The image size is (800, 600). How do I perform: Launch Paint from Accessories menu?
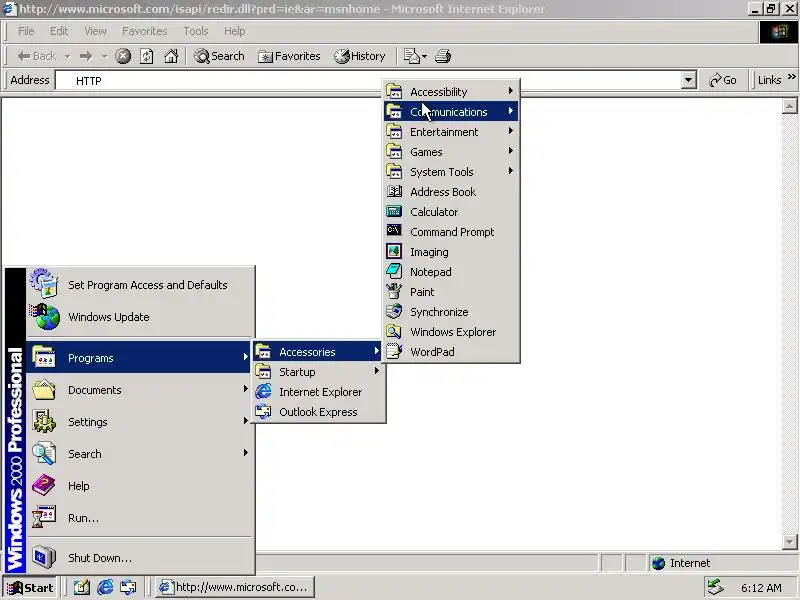point(452,292)
